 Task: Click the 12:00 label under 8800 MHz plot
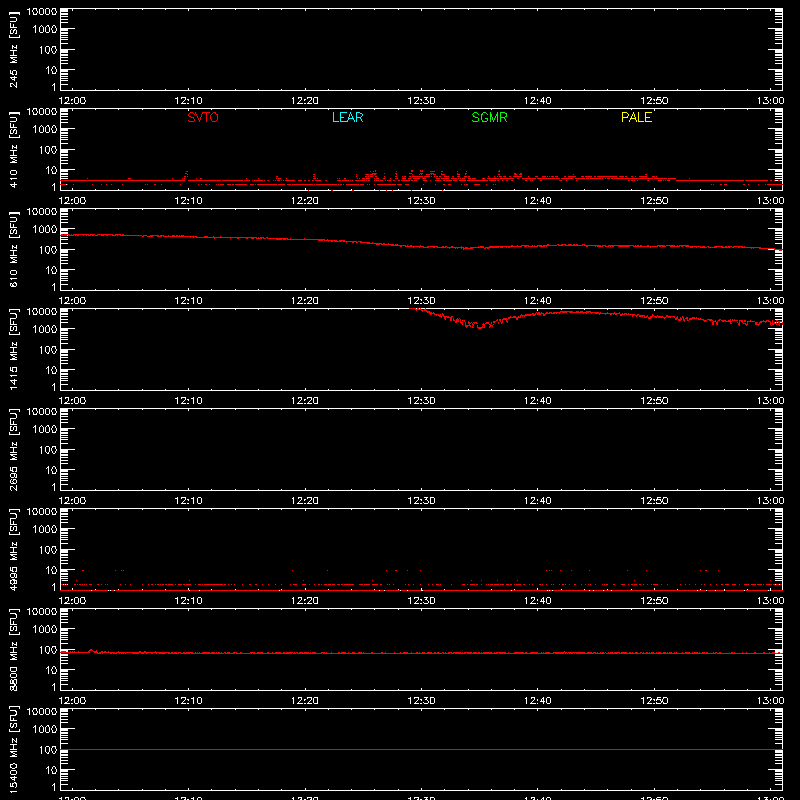coord(72,701)
